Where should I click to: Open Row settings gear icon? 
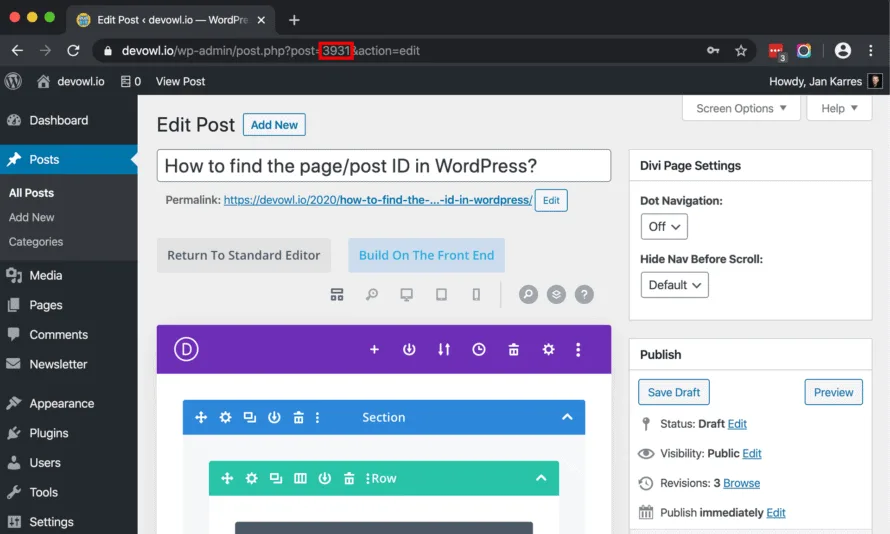[251, 478]
